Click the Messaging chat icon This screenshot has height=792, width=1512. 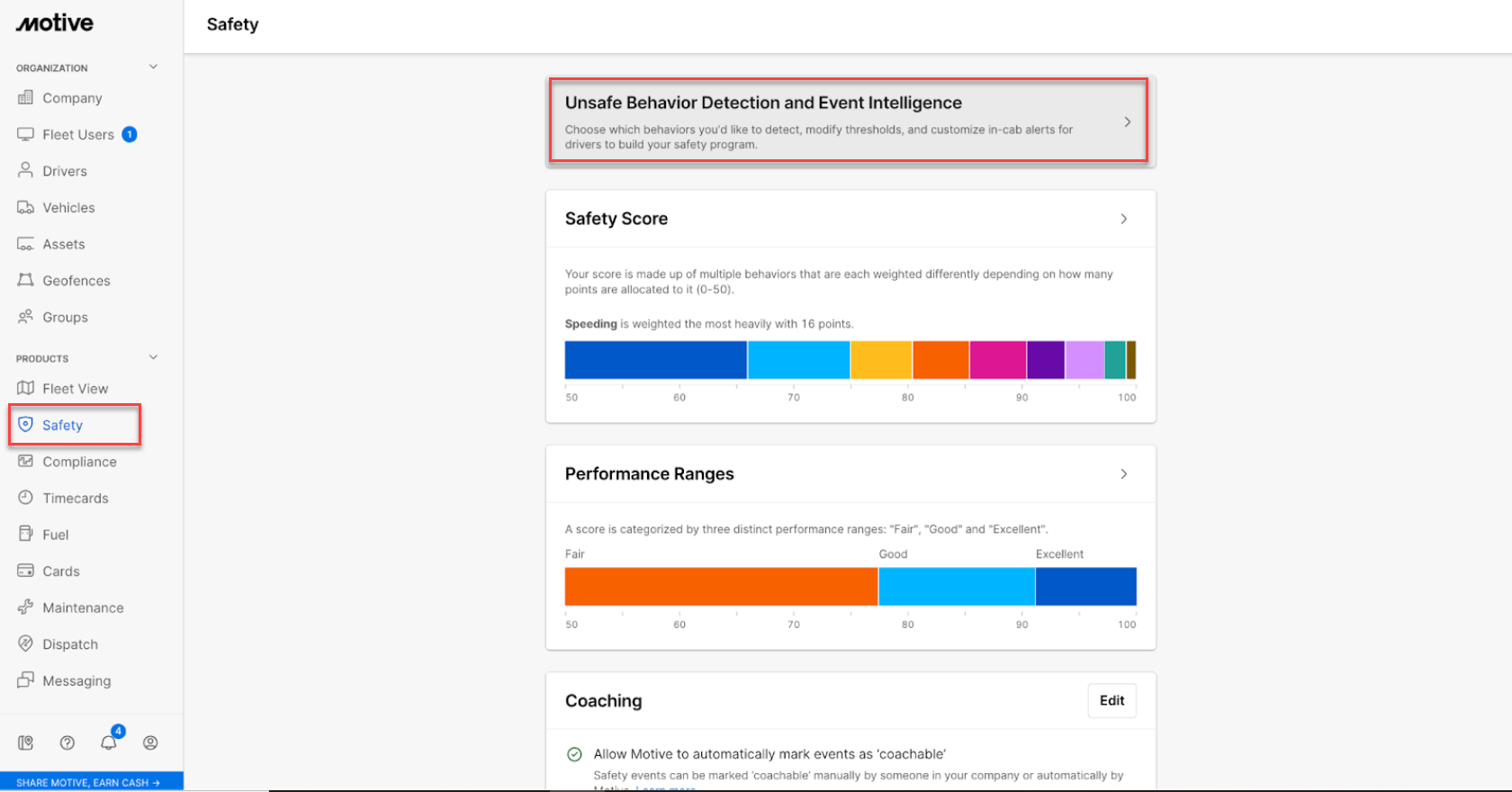coord(25,680)
